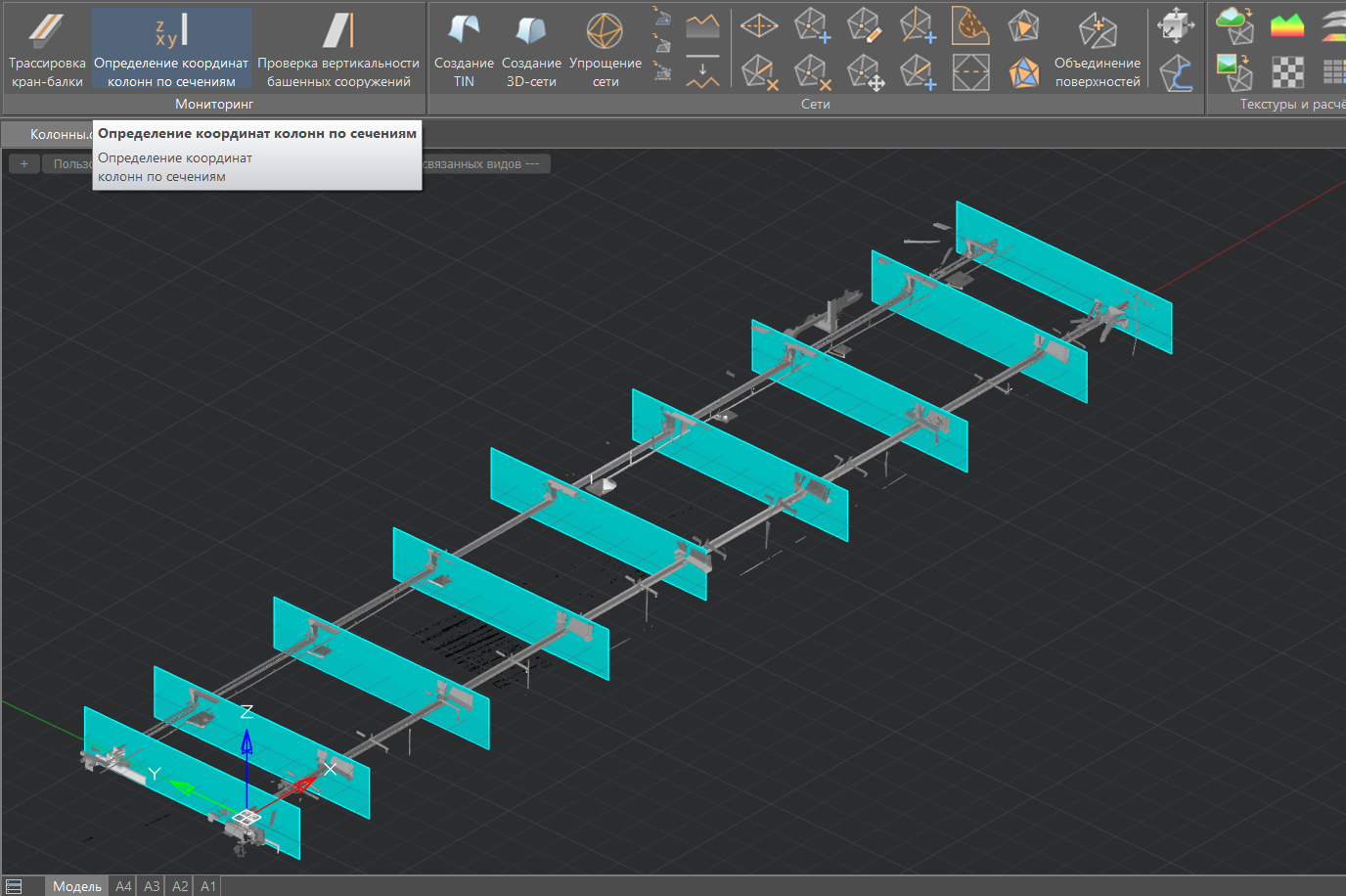Click the checkerboard texture icon
Screen dimensions: 1346x896
pyautogui.click(x=1287, y=72)
